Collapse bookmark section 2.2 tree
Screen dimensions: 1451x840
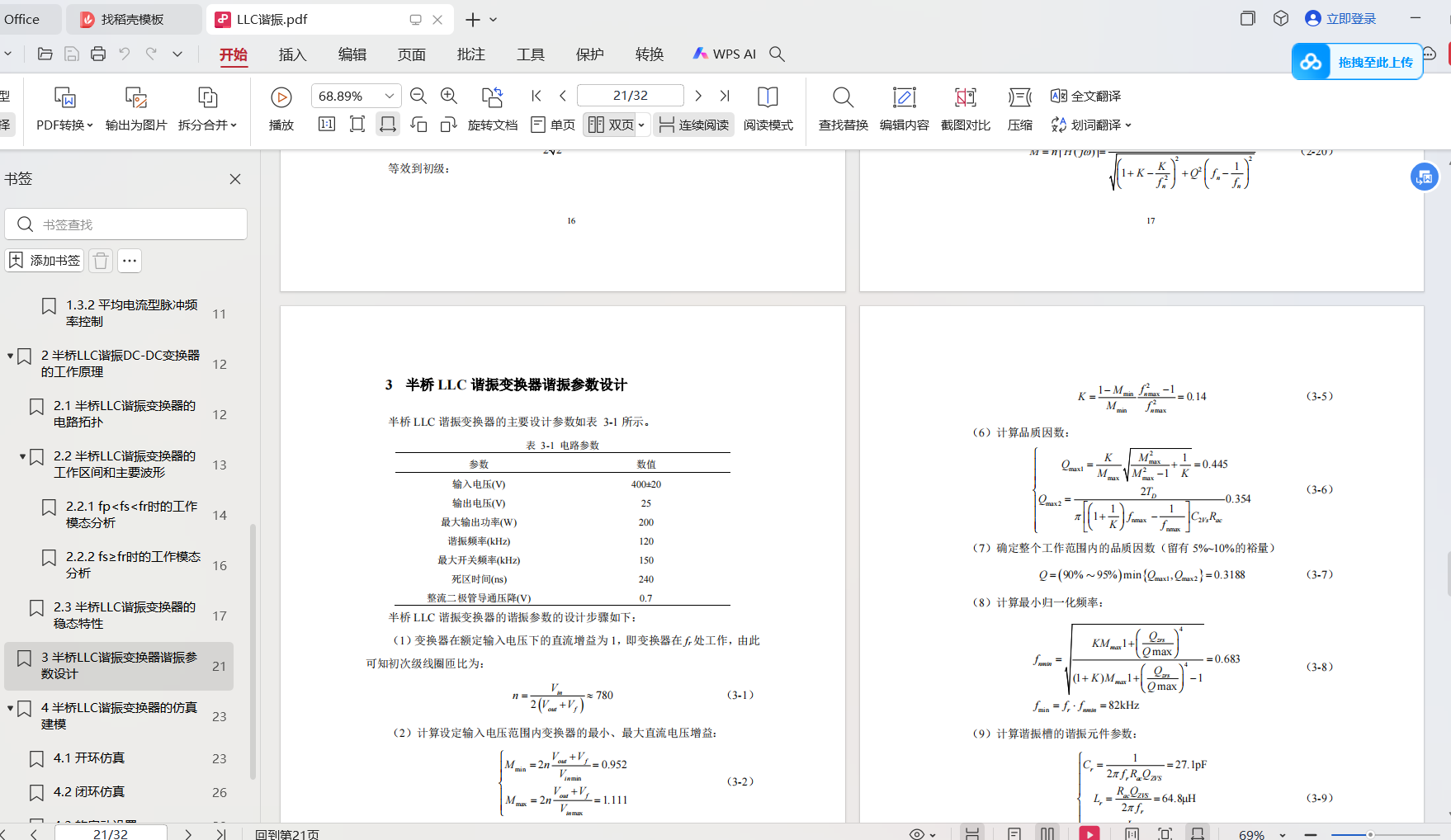(22, 456)
